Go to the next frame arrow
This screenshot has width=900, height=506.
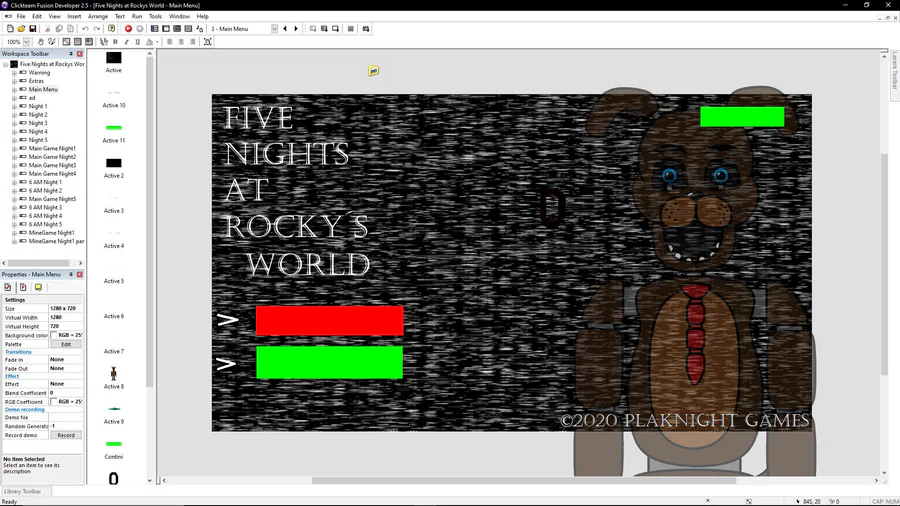(296, 29)
